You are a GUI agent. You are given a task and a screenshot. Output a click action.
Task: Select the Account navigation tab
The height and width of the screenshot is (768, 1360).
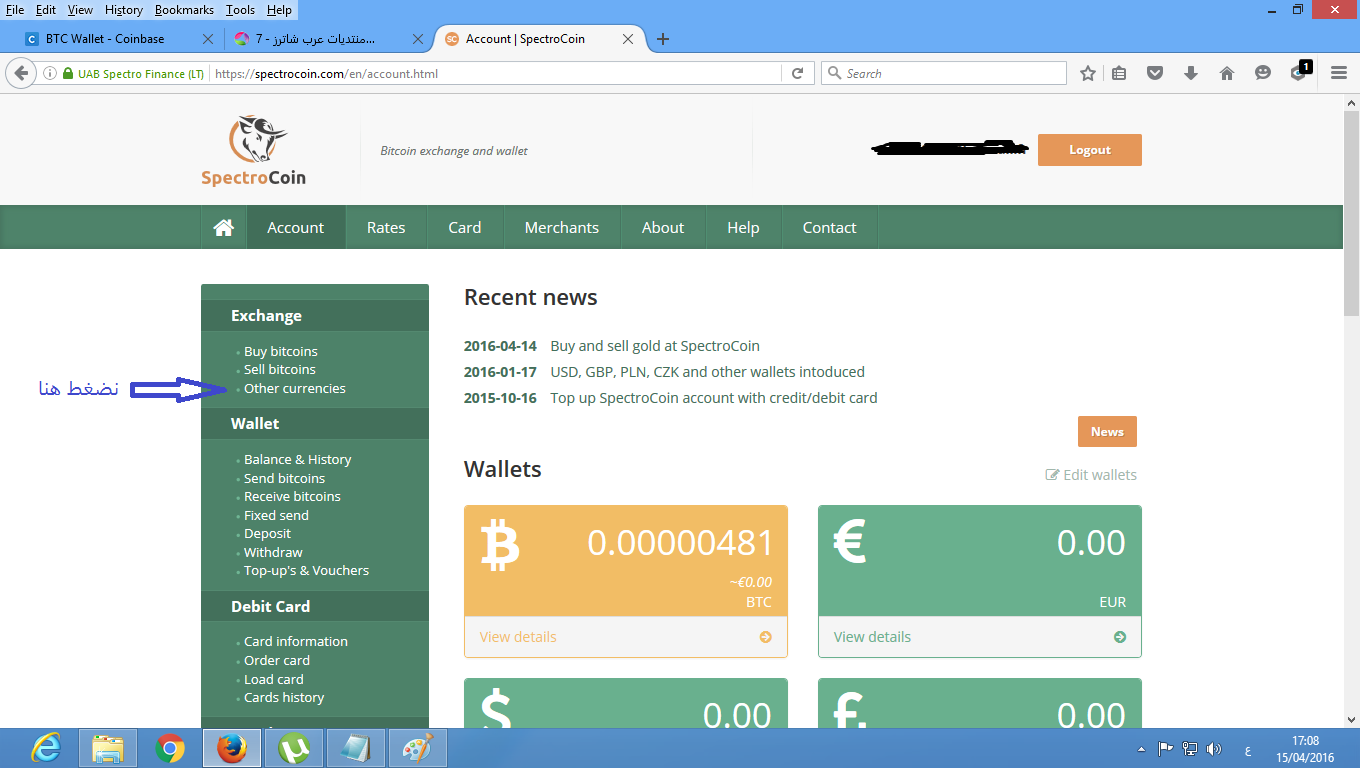tap(296, 228)
